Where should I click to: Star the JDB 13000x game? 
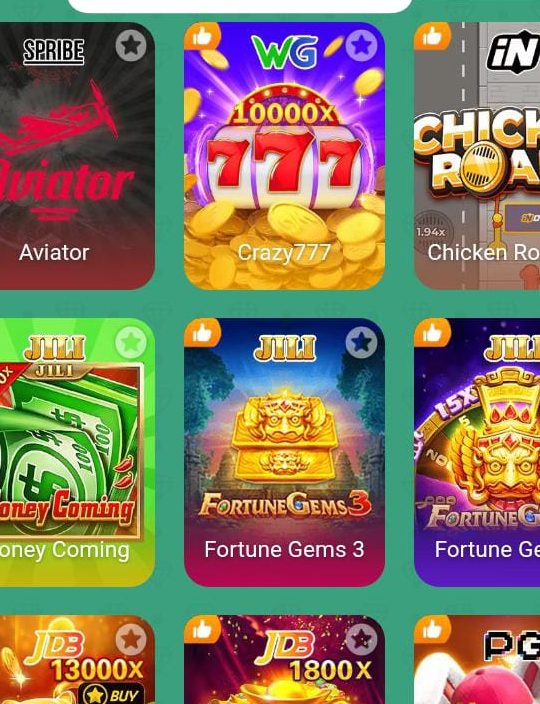131,639
